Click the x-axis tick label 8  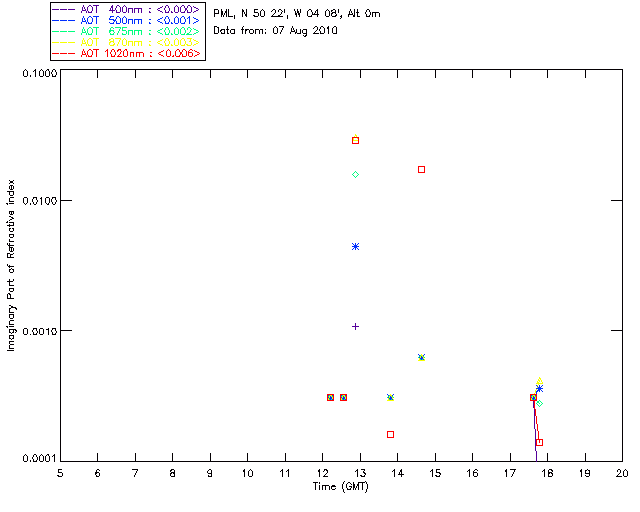(173, 473)
